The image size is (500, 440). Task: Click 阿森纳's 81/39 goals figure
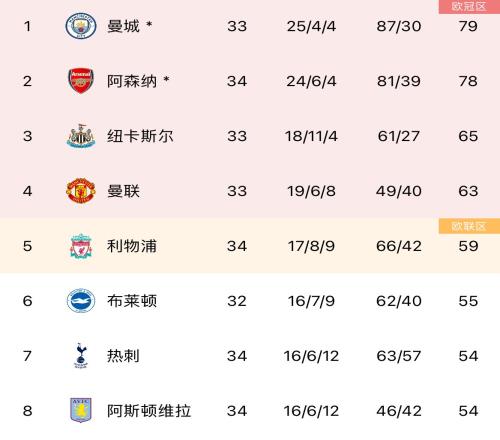pyautogui.click(x=399, y=81)
